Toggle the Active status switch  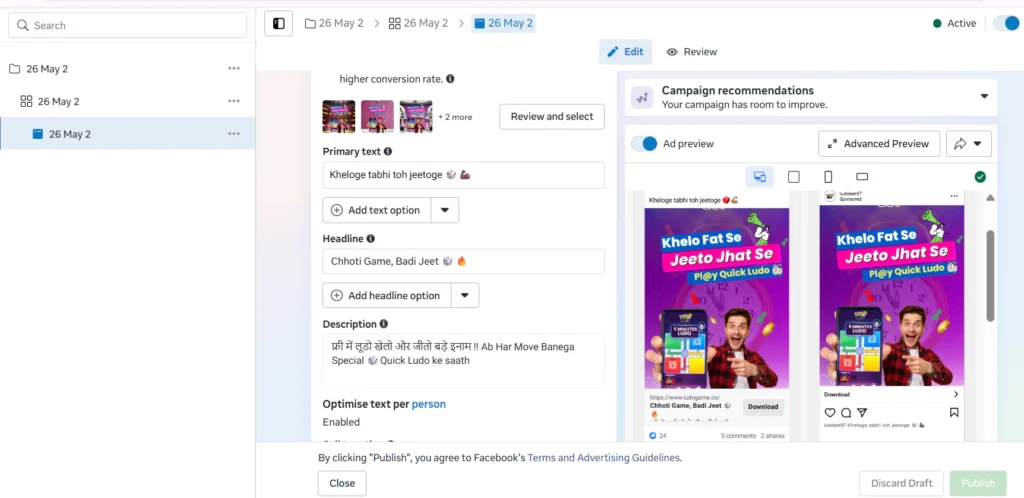click(1005, 23)
